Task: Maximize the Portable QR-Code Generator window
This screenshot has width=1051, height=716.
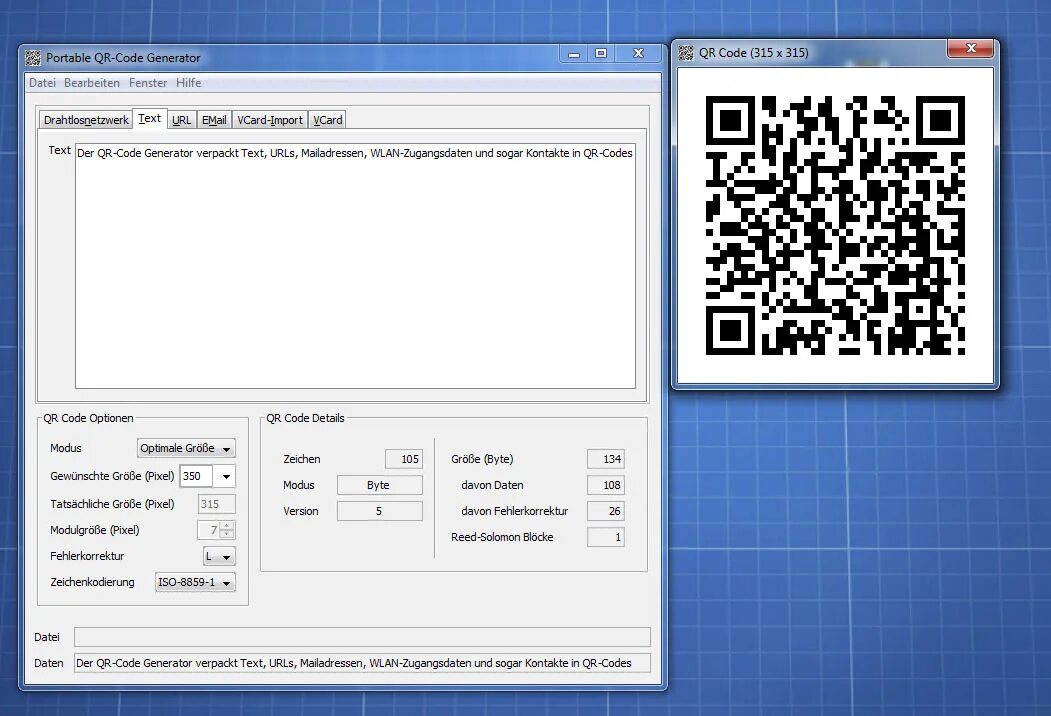Action: [601, 54]
